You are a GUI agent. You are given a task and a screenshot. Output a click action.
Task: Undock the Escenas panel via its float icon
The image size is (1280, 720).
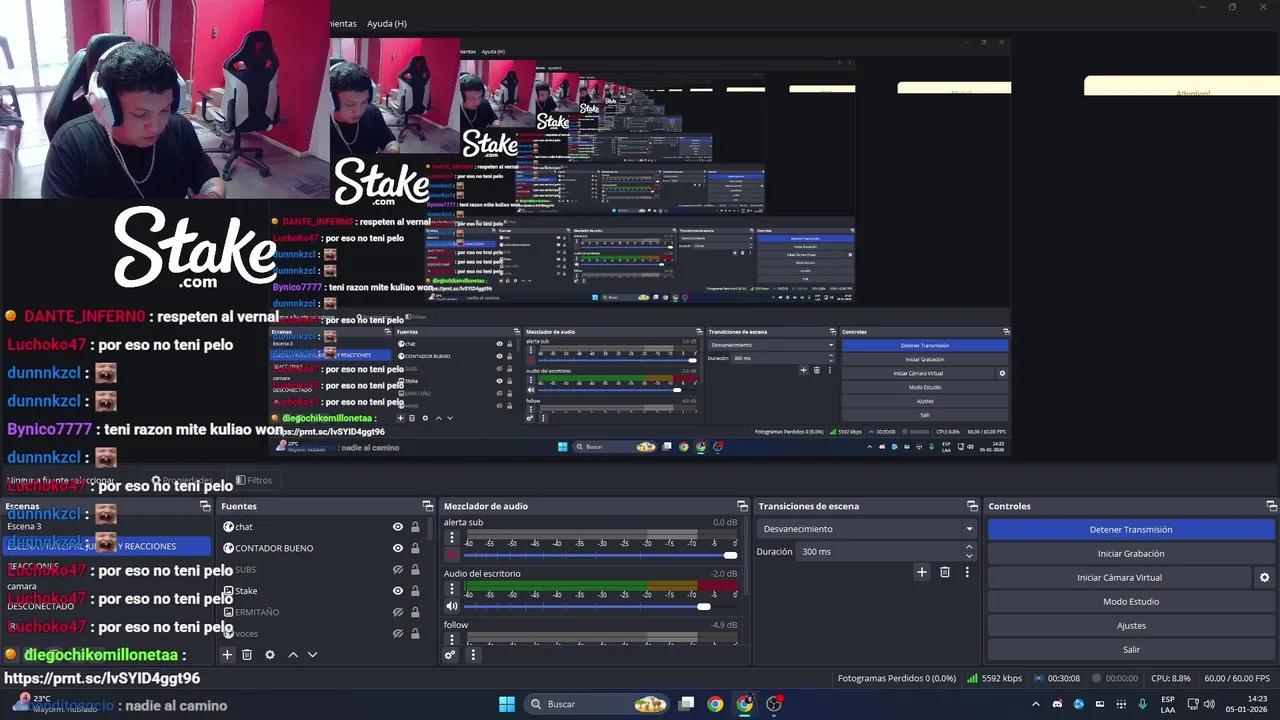[205, 506]
